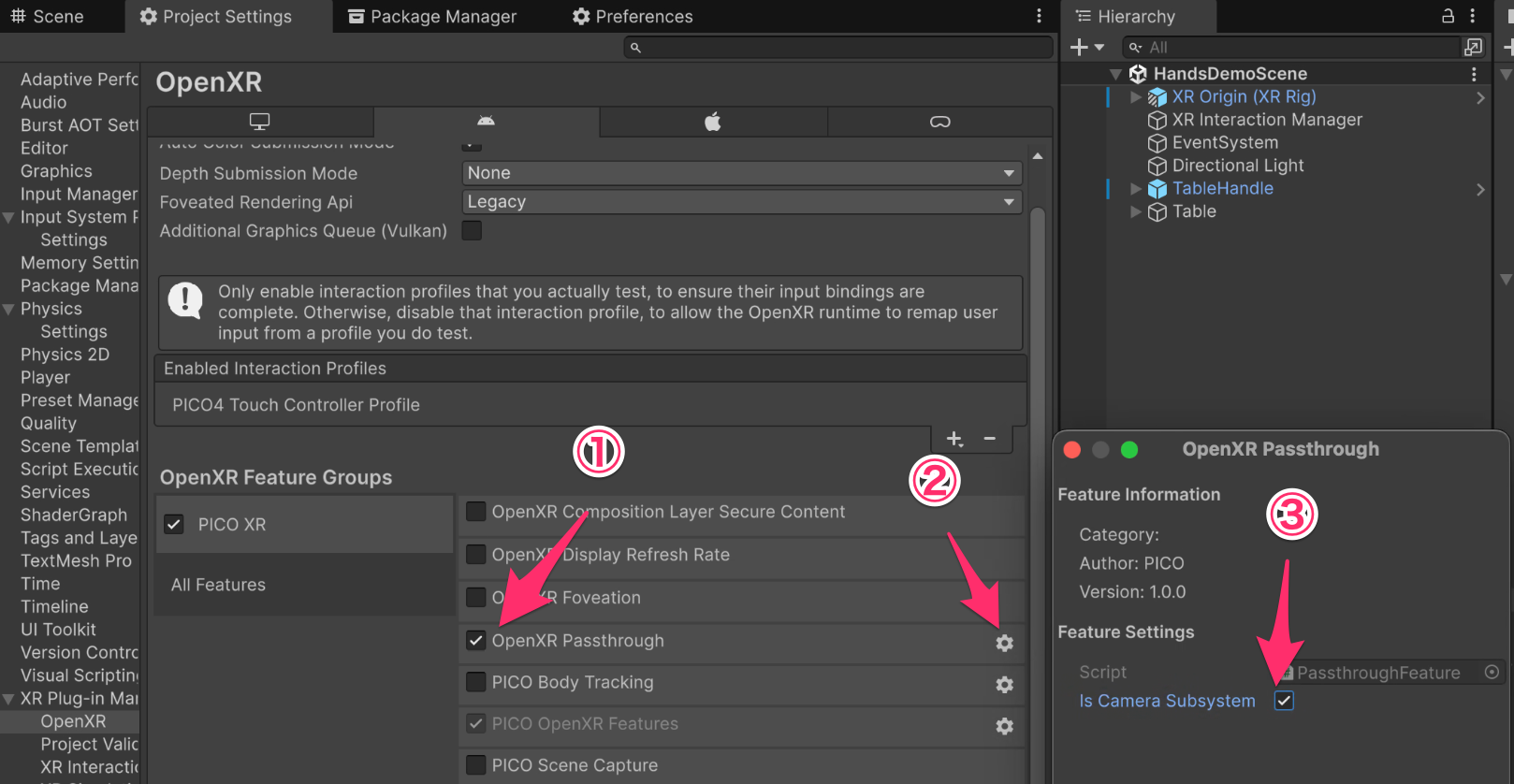Click the Hierarchy lock icon
The width and height of the screenshot is (1514, 784).
pyautogui.click(x=1448, y=16)
